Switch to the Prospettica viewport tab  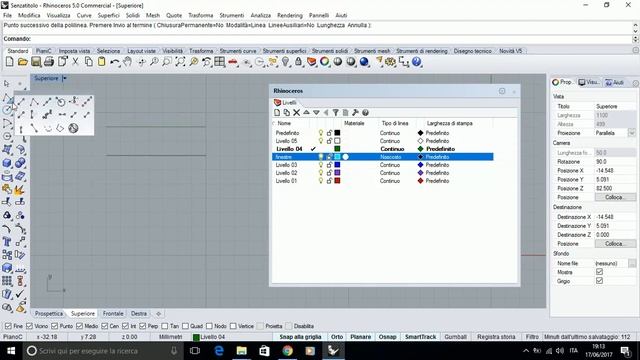49,313
